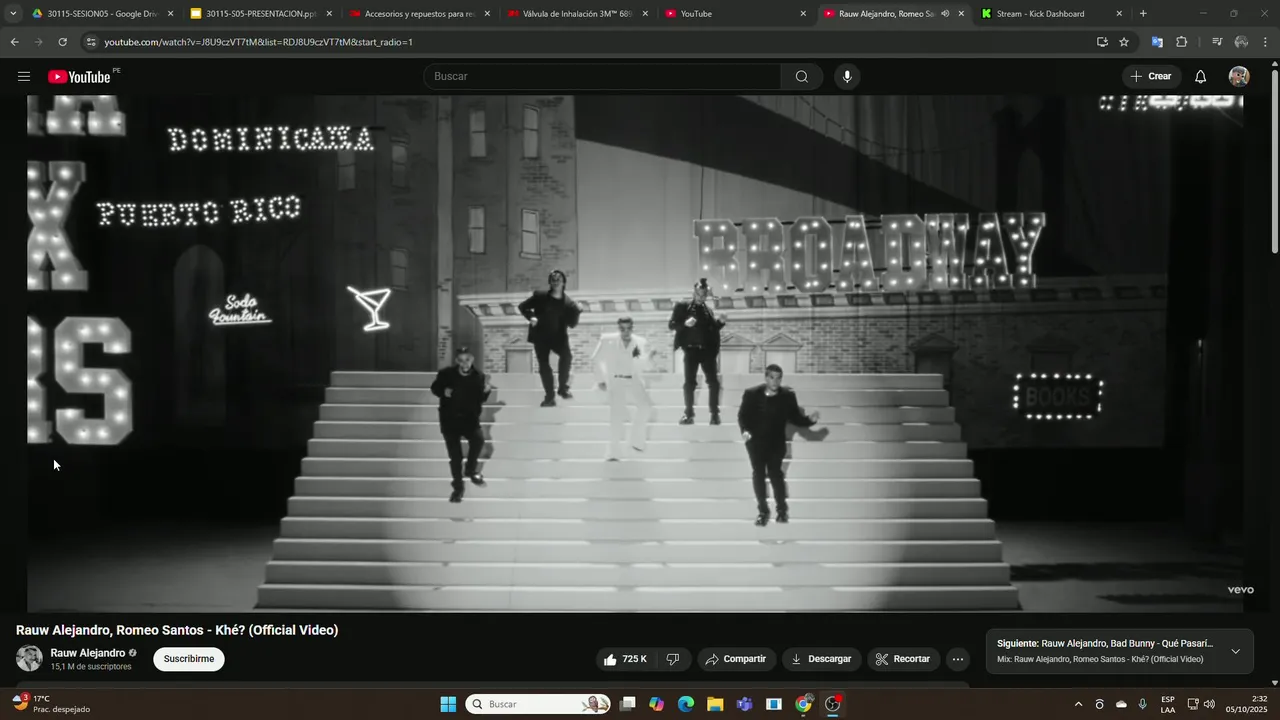Click Descargar to download video
Screen dimensions: 1280x720
point(821,659)
